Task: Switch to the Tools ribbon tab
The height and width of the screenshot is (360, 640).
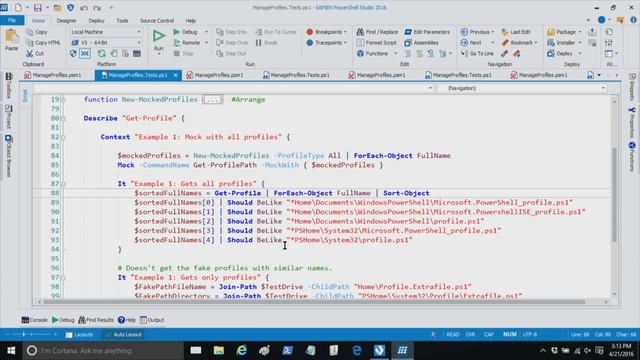Action: [122, 20]
